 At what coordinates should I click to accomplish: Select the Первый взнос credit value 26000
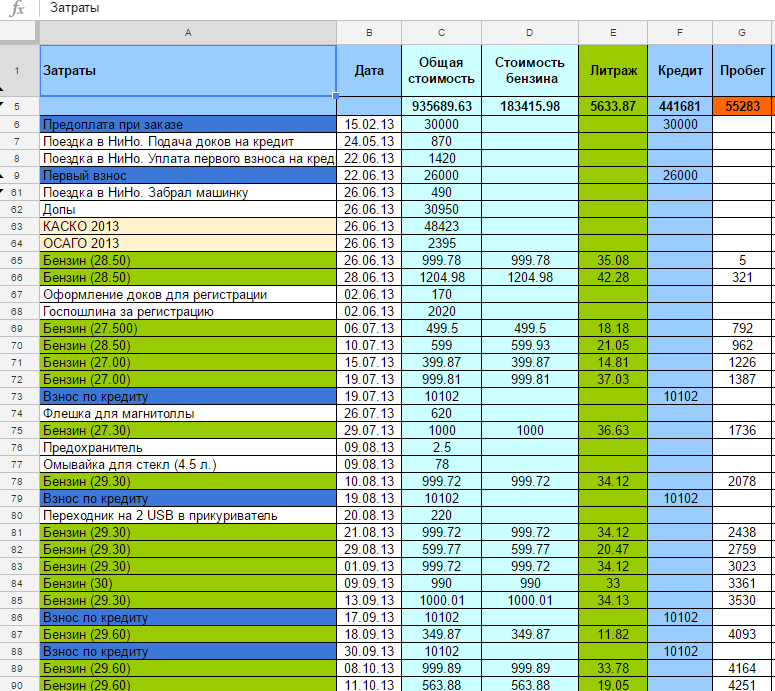pyautogui.click(x=680, y=175)
